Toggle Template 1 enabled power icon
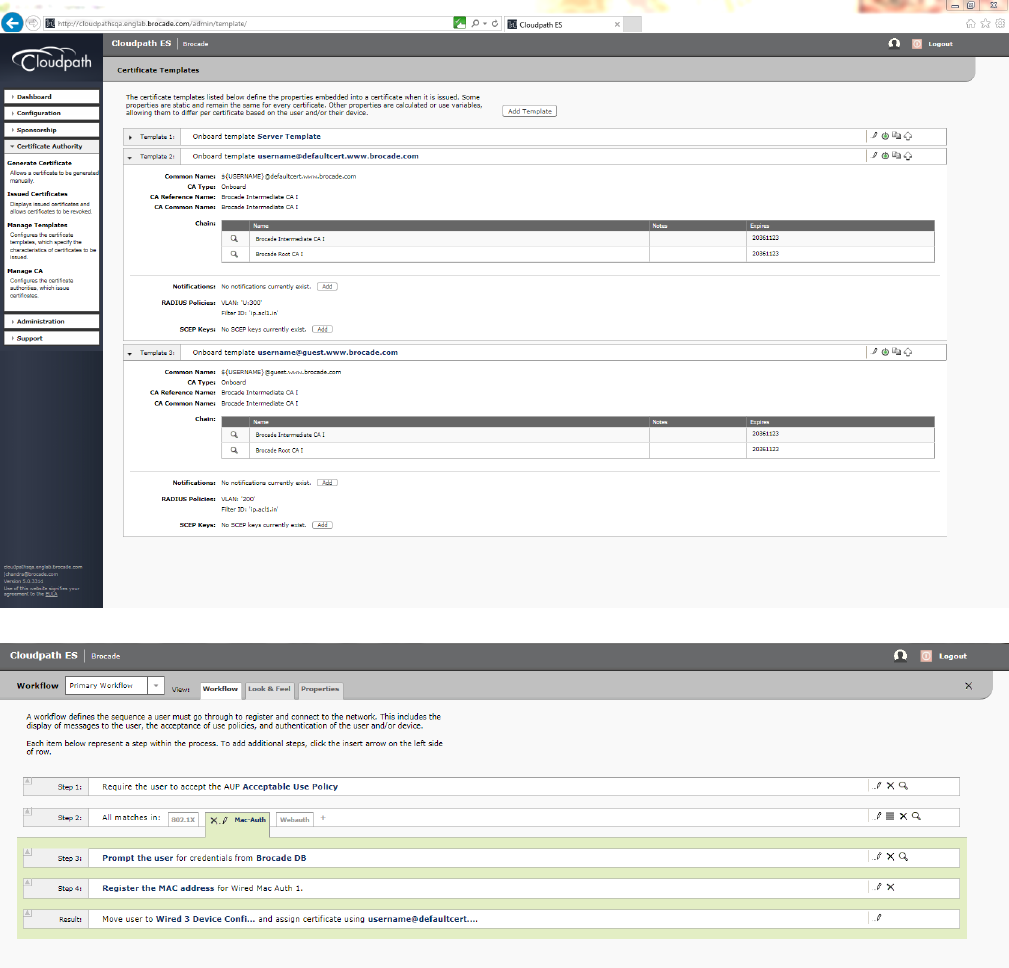Screen dimensions: 1009x968 [885, 136]
